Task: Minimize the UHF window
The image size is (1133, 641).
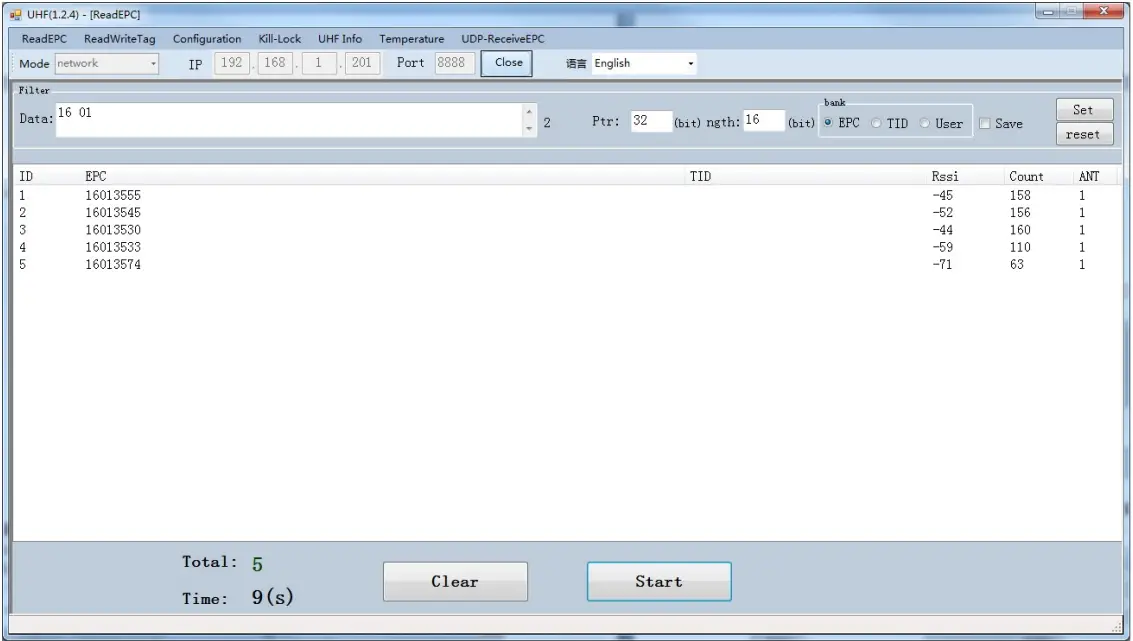Action: tap(1047, 12)
